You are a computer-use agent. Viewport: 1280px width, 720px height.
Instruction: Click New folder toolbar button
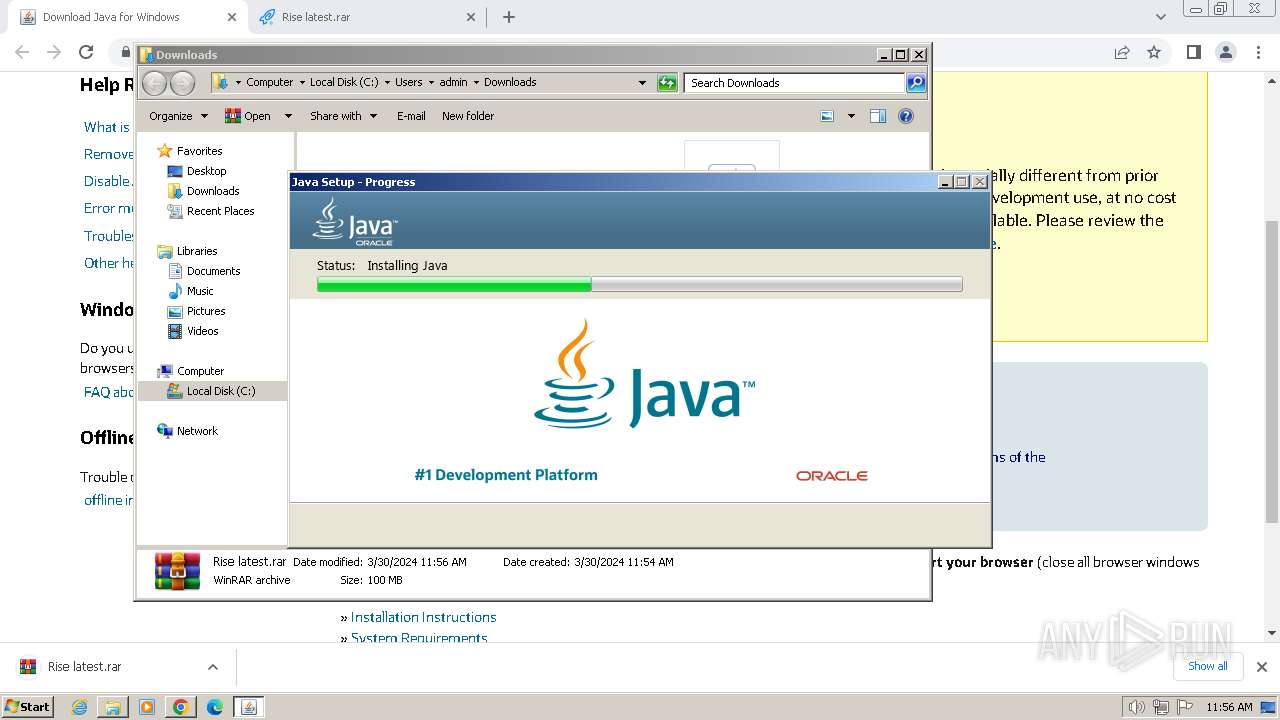point(468,116)
